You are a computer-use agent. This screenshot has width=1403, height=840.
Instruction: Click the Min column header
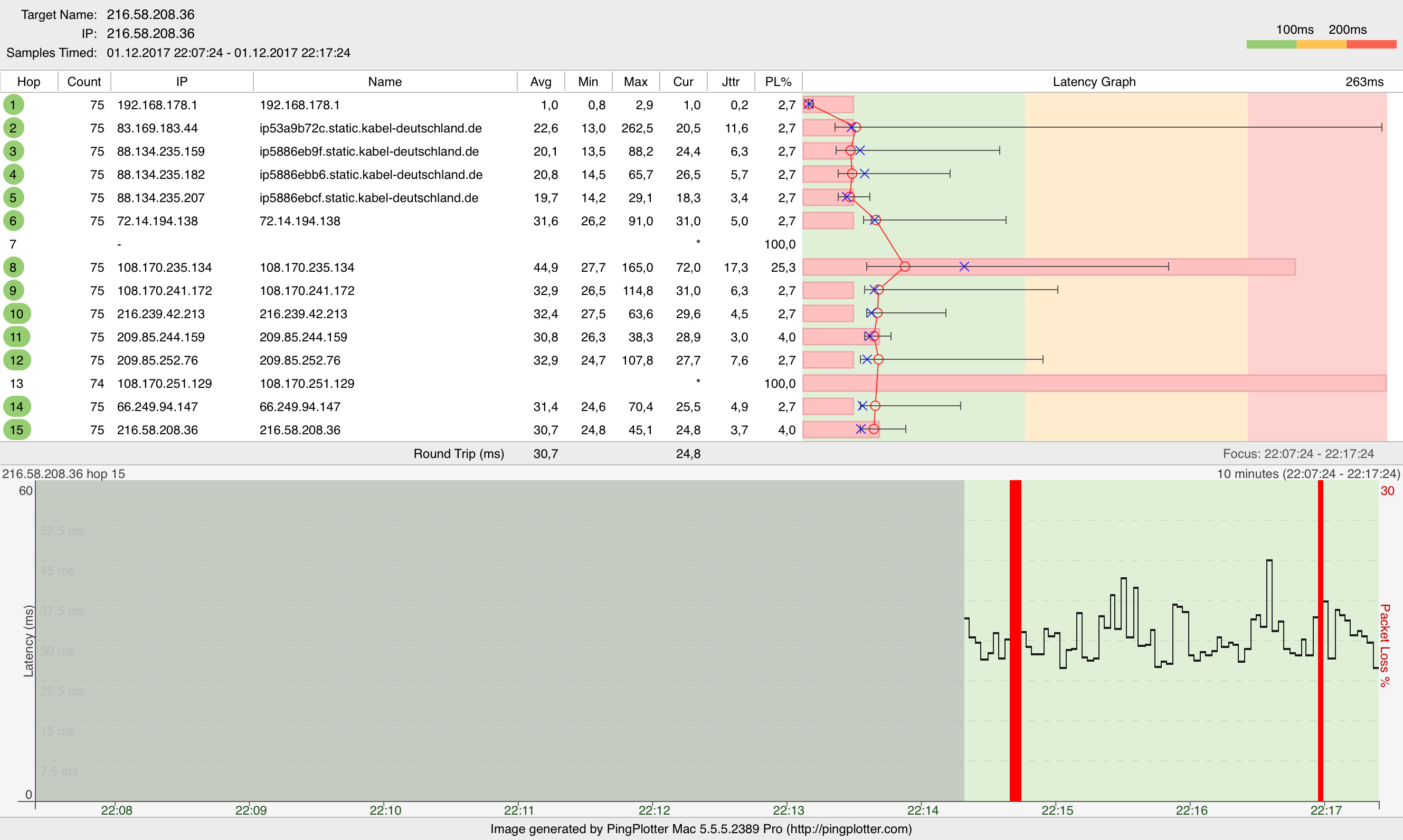pos(588,81)
